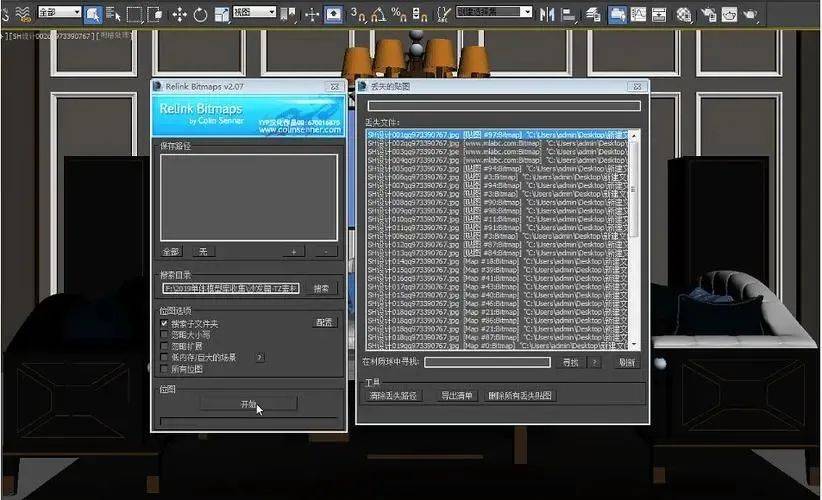Toggle the Graphite ribbon icon
Screen dimensions: 822x500
pos(617,14)
